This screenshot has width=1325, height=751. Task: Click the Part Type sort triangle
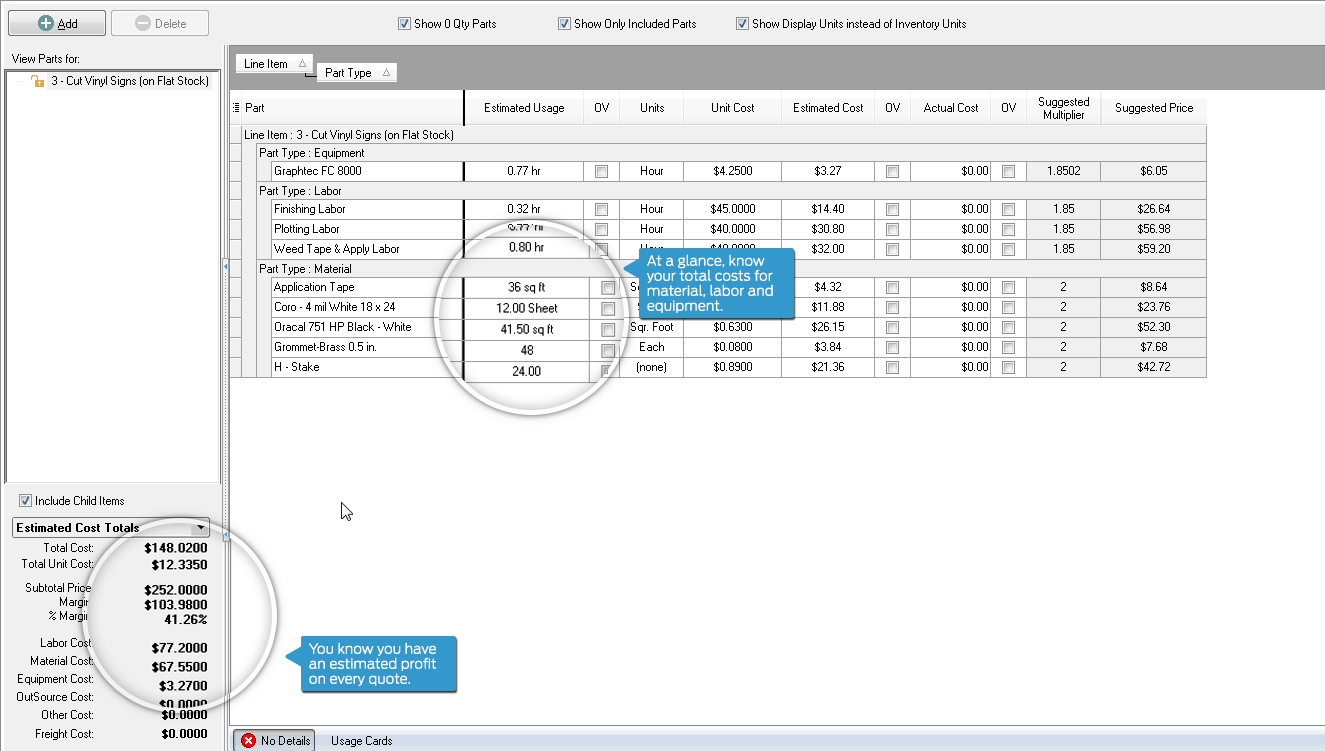[386, 72]
